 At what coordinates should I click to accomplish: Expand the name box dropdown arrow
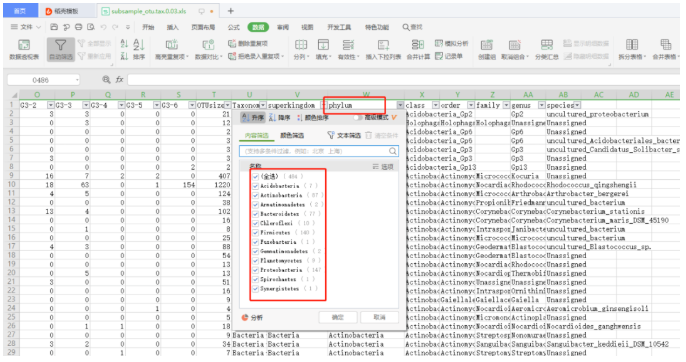(x=77, y=80)
